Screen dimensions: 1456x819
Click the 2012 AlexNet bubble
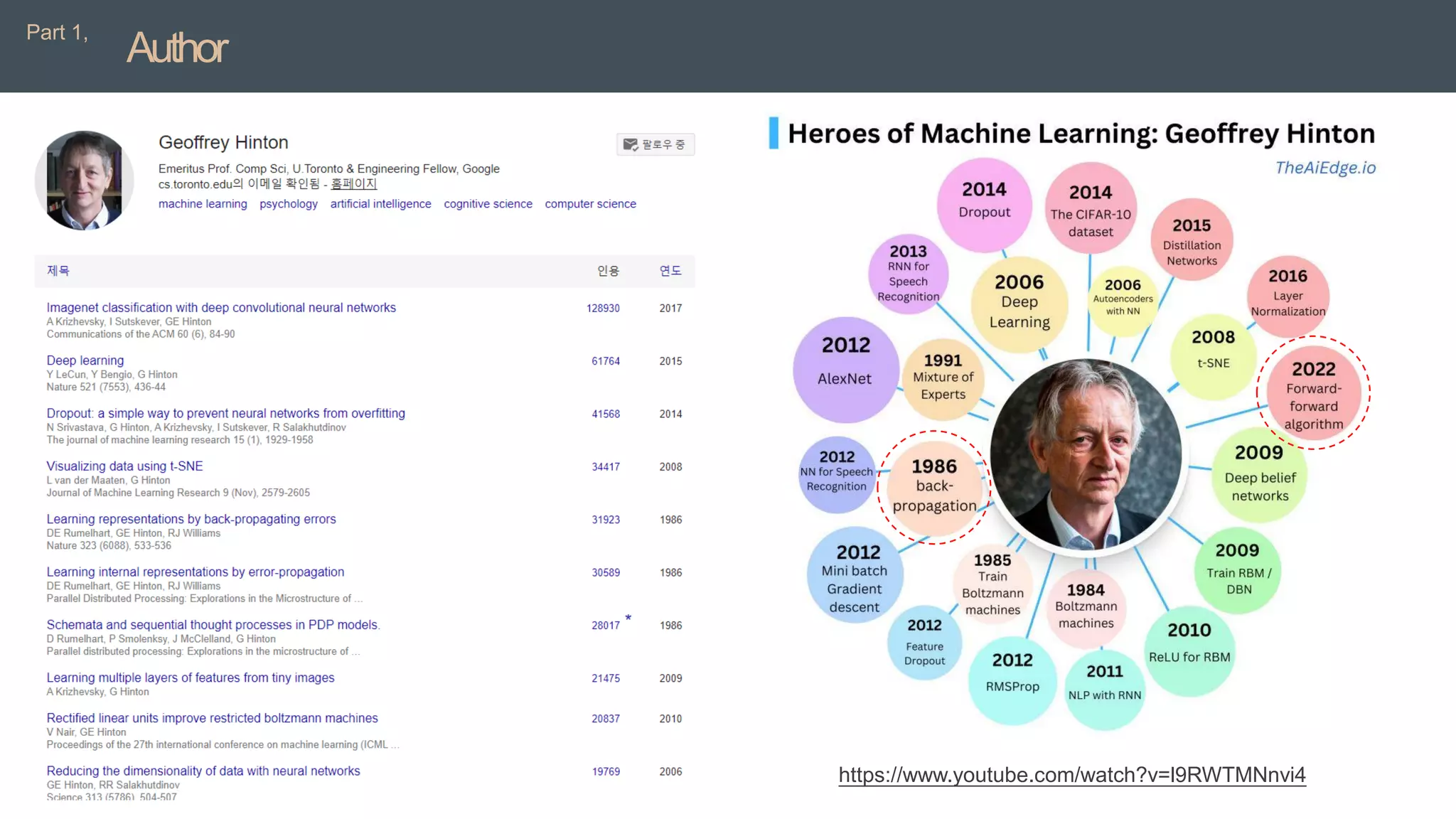pyautogui.click(x=845, y=370)
